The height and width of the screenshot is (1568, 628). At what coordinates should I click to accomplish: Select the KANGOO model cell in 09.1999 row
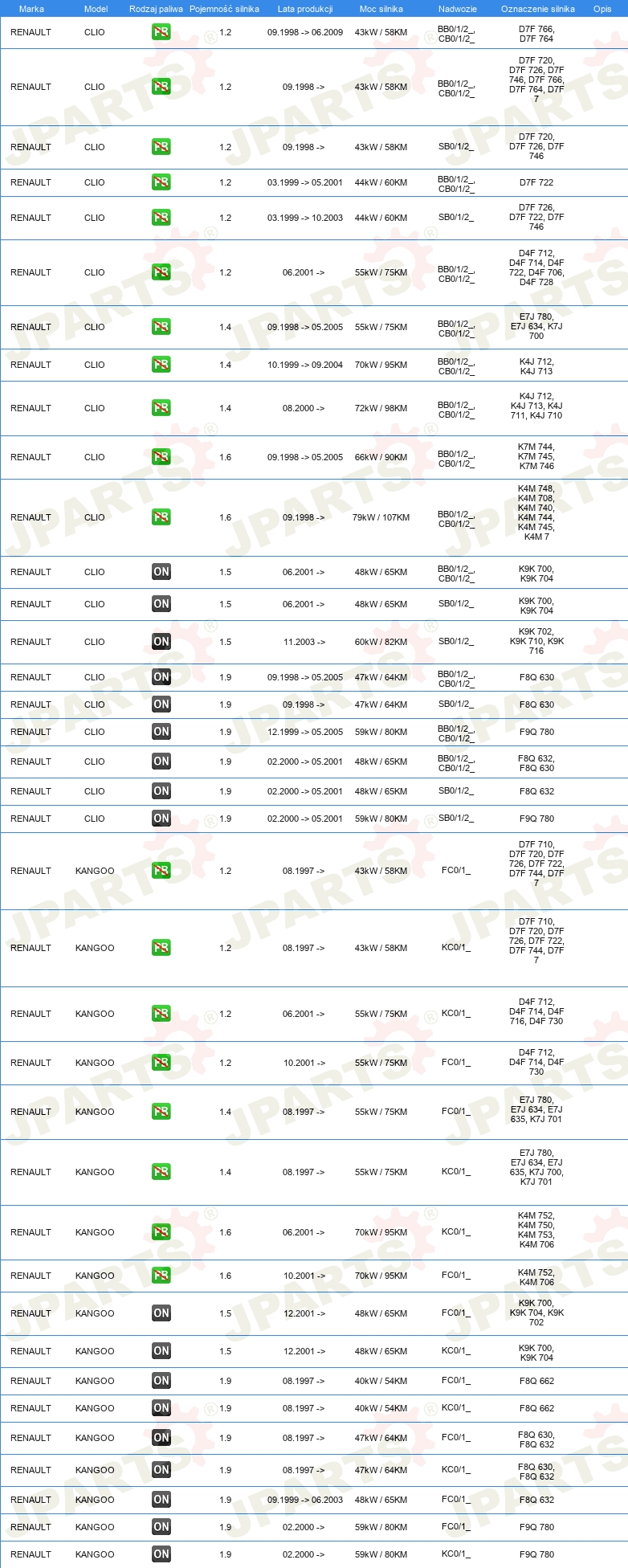(95, 1501)
